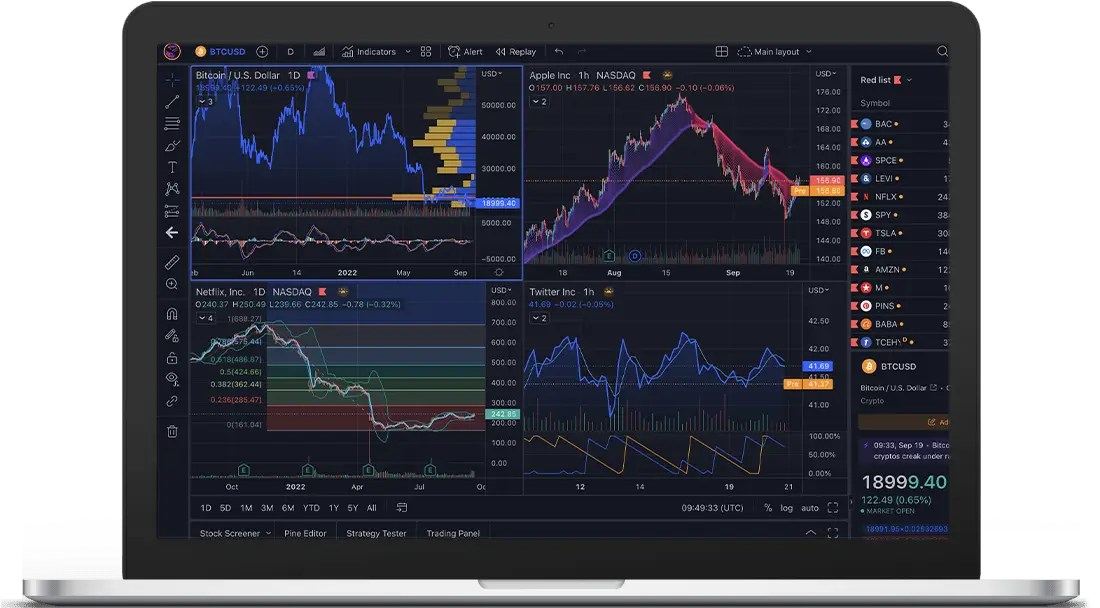Click the redo arrow
Viewport: 1100px width, 608px height.
(x=582, y=52)
